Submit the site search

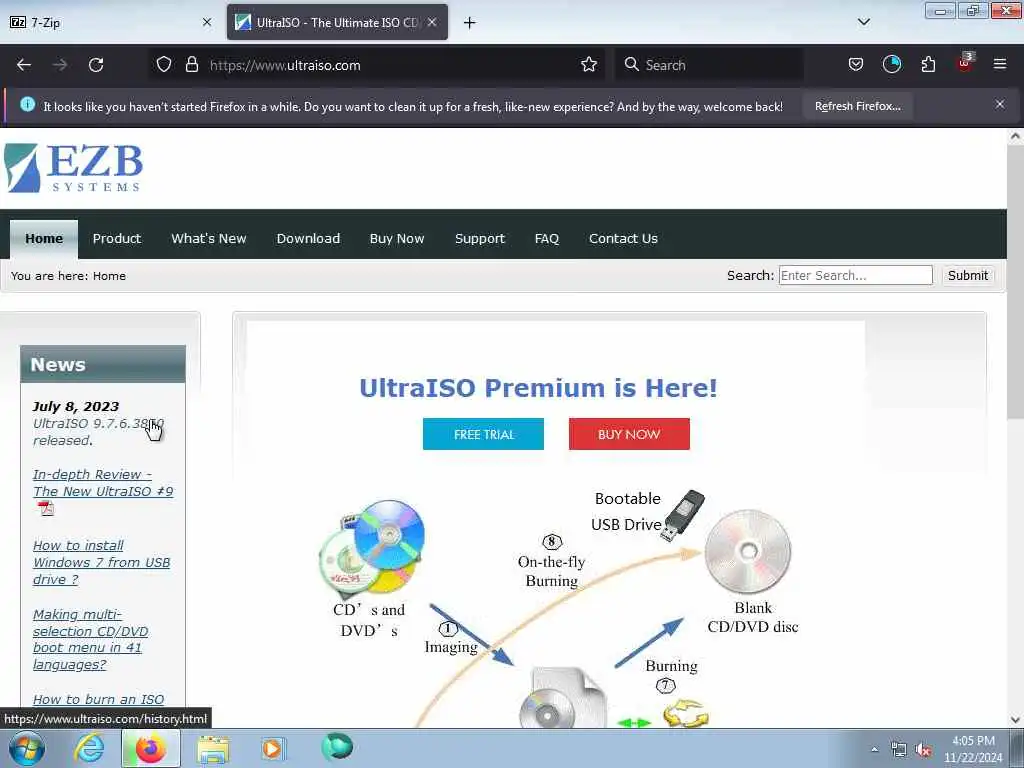pos(967,275)
